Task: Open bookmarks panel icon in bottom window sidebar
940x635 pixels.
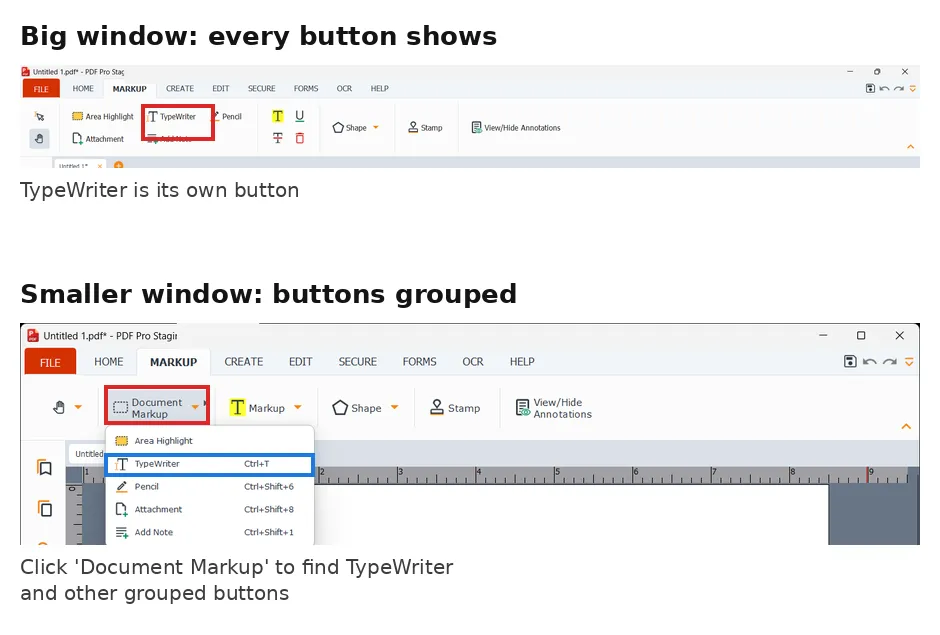Action: click(x=44, y=467)
